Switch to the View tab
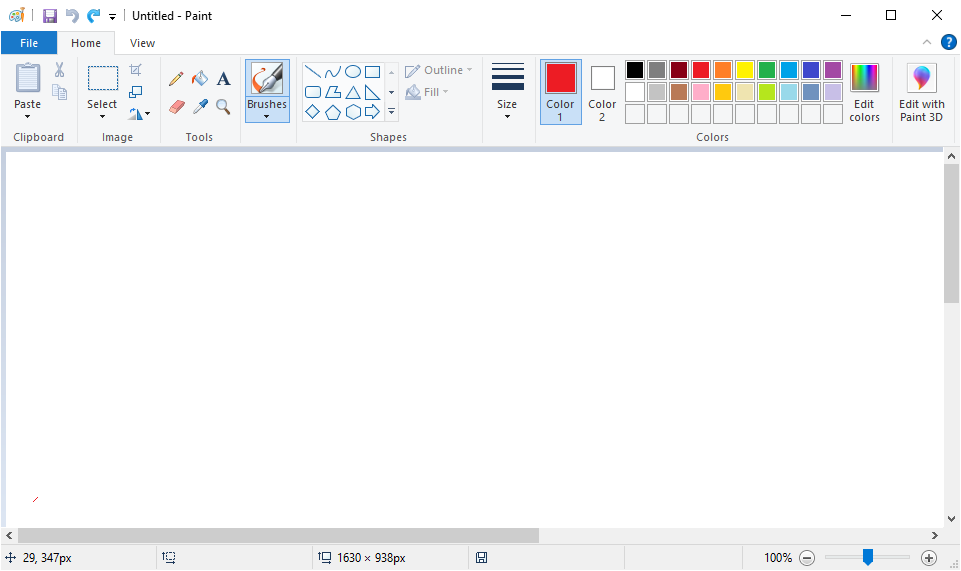 click(142, 43)
